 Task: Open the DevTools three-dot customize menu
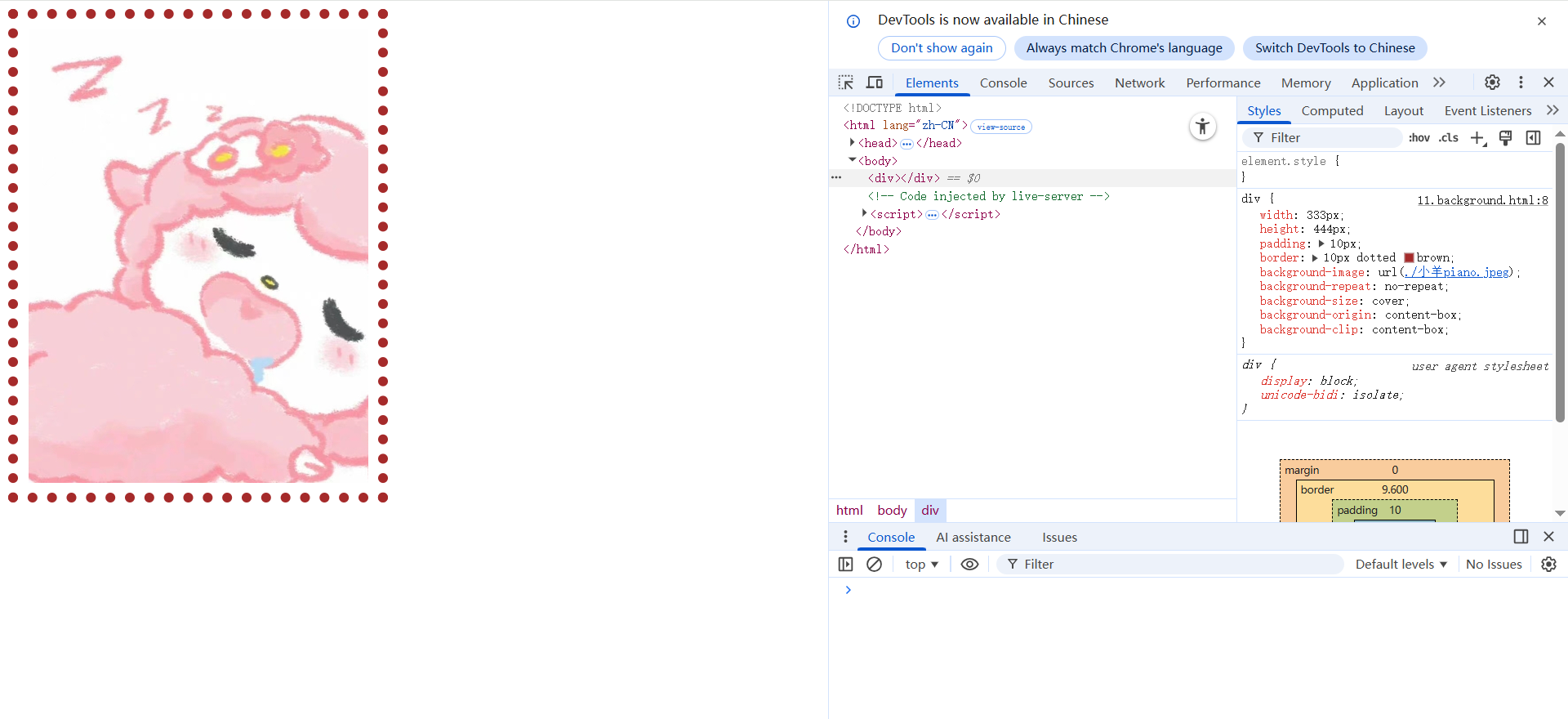pyautogui.click(x=1521, y=83)
